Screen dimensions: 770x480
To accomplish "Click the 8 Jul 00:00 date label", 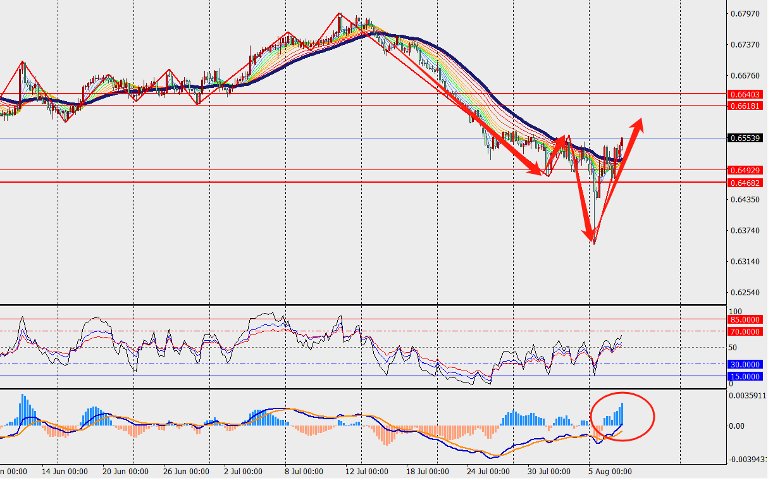I will click(x=303, y=472).
